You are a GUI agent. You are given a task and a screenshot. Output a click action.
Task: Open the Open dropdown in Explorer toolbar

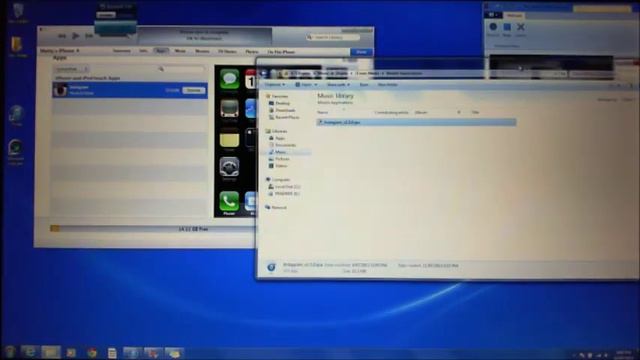306,85
